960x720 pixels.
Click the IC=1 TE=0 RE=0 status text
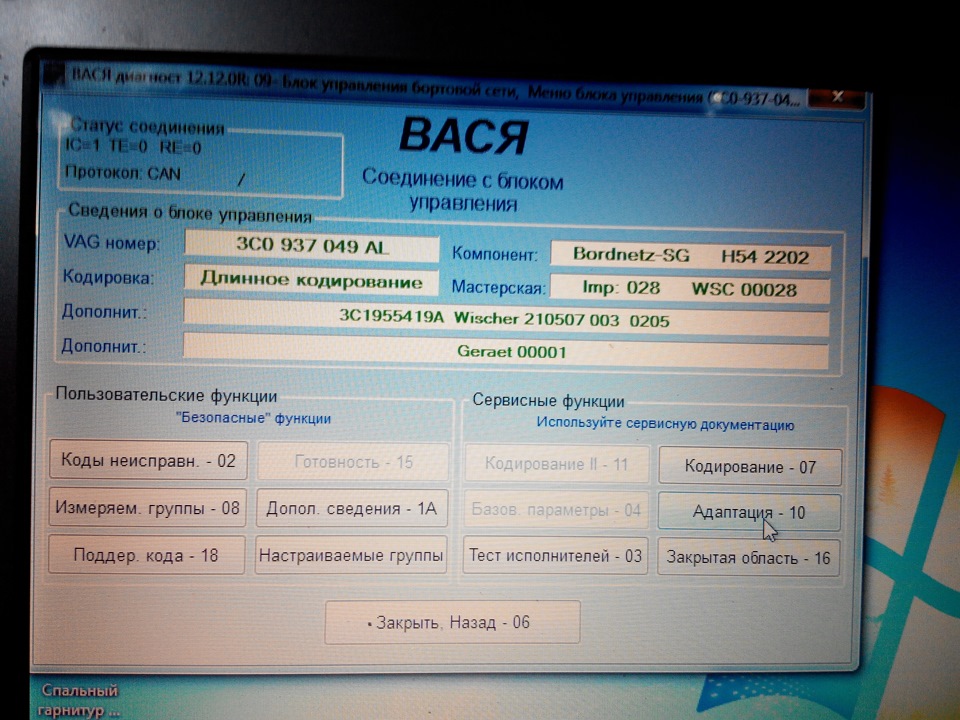pyautogui.click(x=133, y=146)
